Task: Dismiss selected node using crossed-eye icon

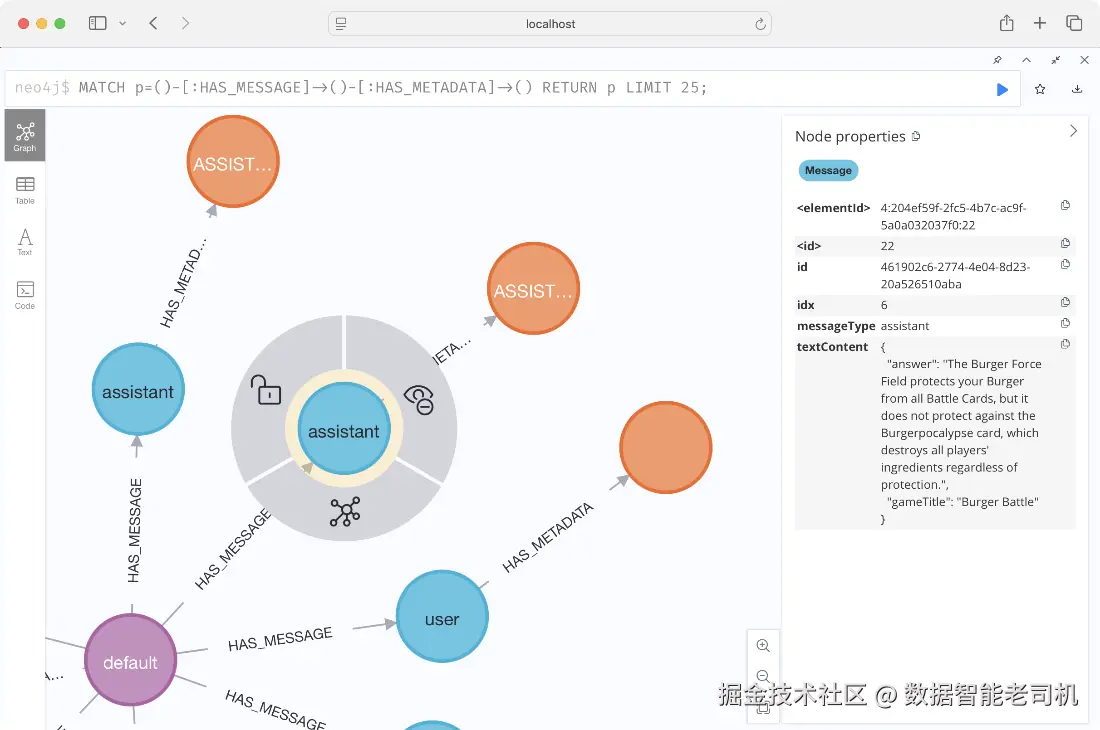Action: [420, 400]
